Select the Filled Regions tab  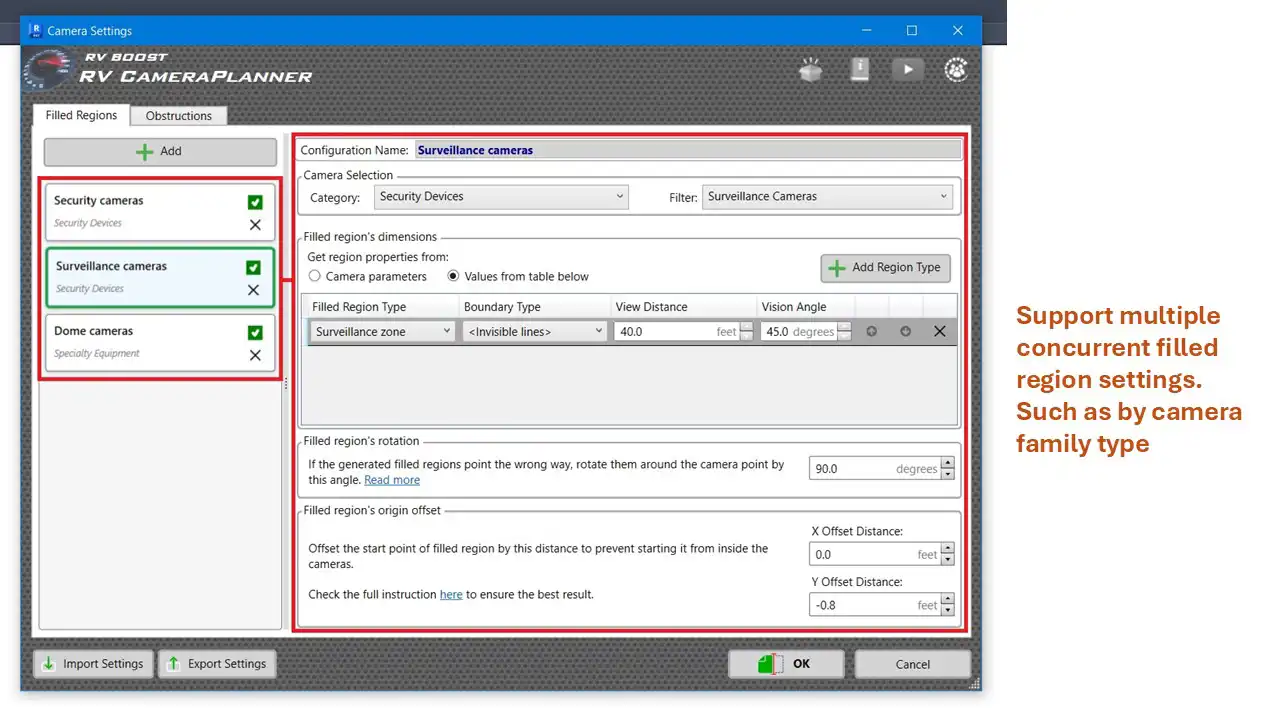point(81,115)
